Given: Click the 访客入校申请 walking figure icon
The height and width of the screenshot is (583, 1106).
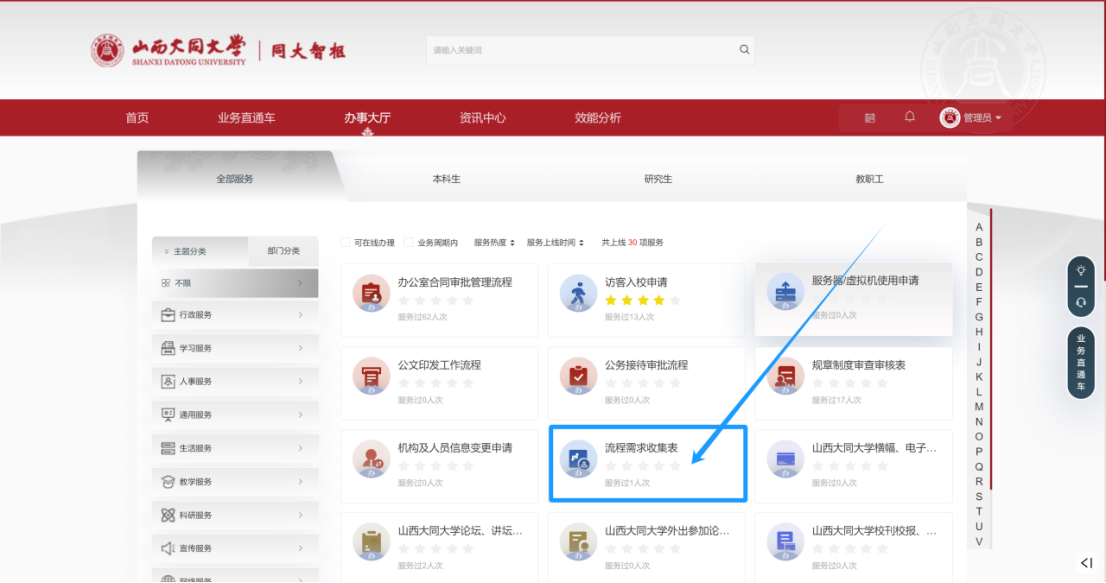Looking at the screenshot, I should point(578,293).
